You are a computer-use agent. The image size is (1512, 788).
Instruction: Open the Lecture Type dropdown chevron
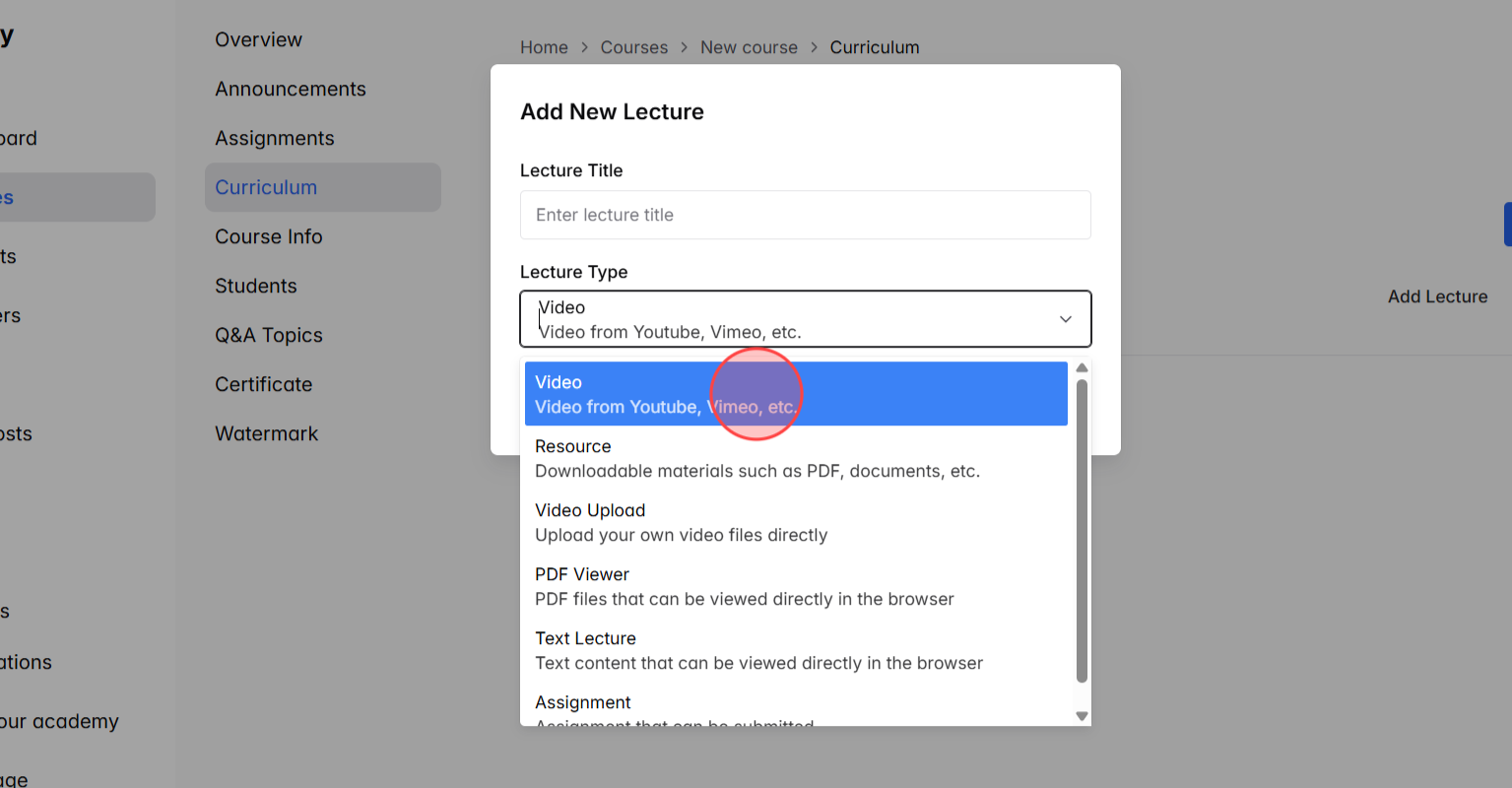pyautogui.click(x=1065, y=319)
